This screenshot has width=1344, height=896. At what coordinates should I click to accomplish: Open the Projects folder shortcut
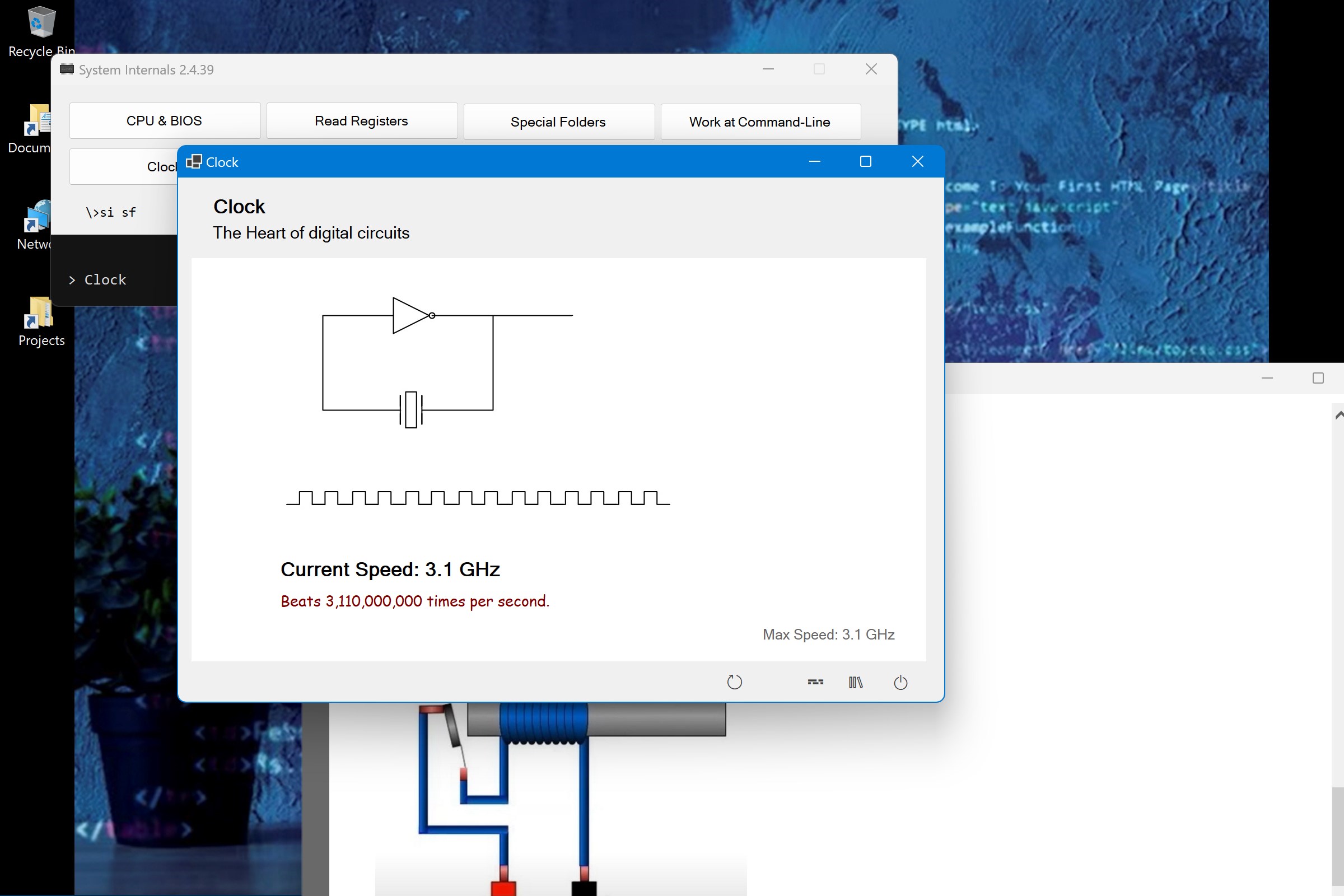pyautogui.click(x=39, y=314)
